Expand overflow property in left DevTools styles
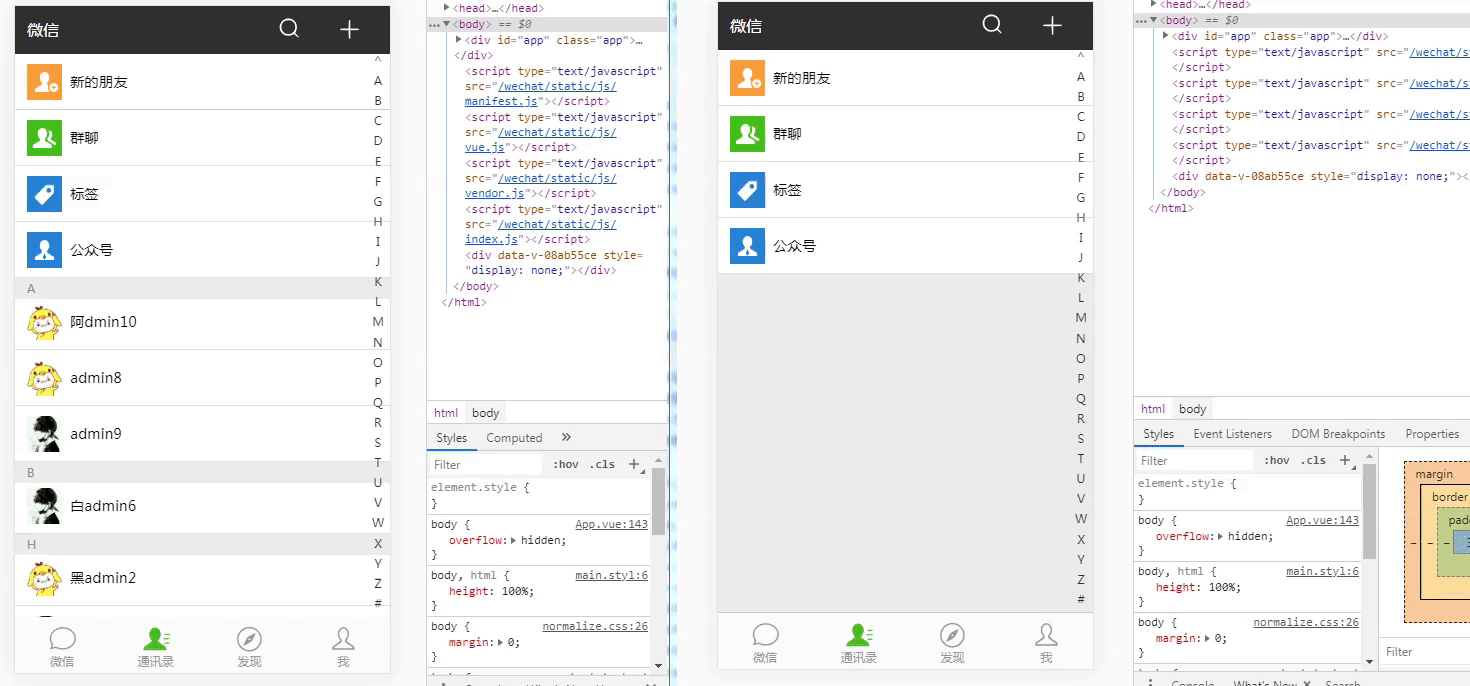 click(514, 540)
